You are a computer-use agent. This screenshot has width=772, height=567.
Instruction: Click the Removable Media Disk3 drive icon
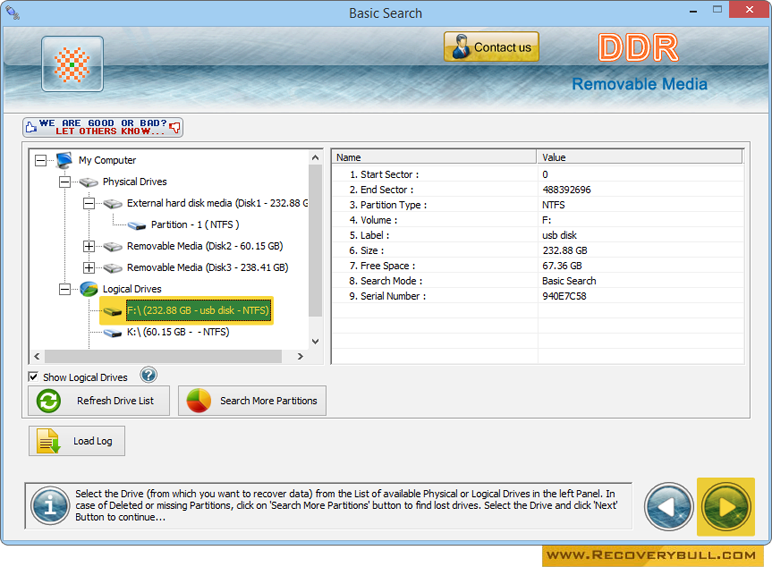click(x=113, y=268)
